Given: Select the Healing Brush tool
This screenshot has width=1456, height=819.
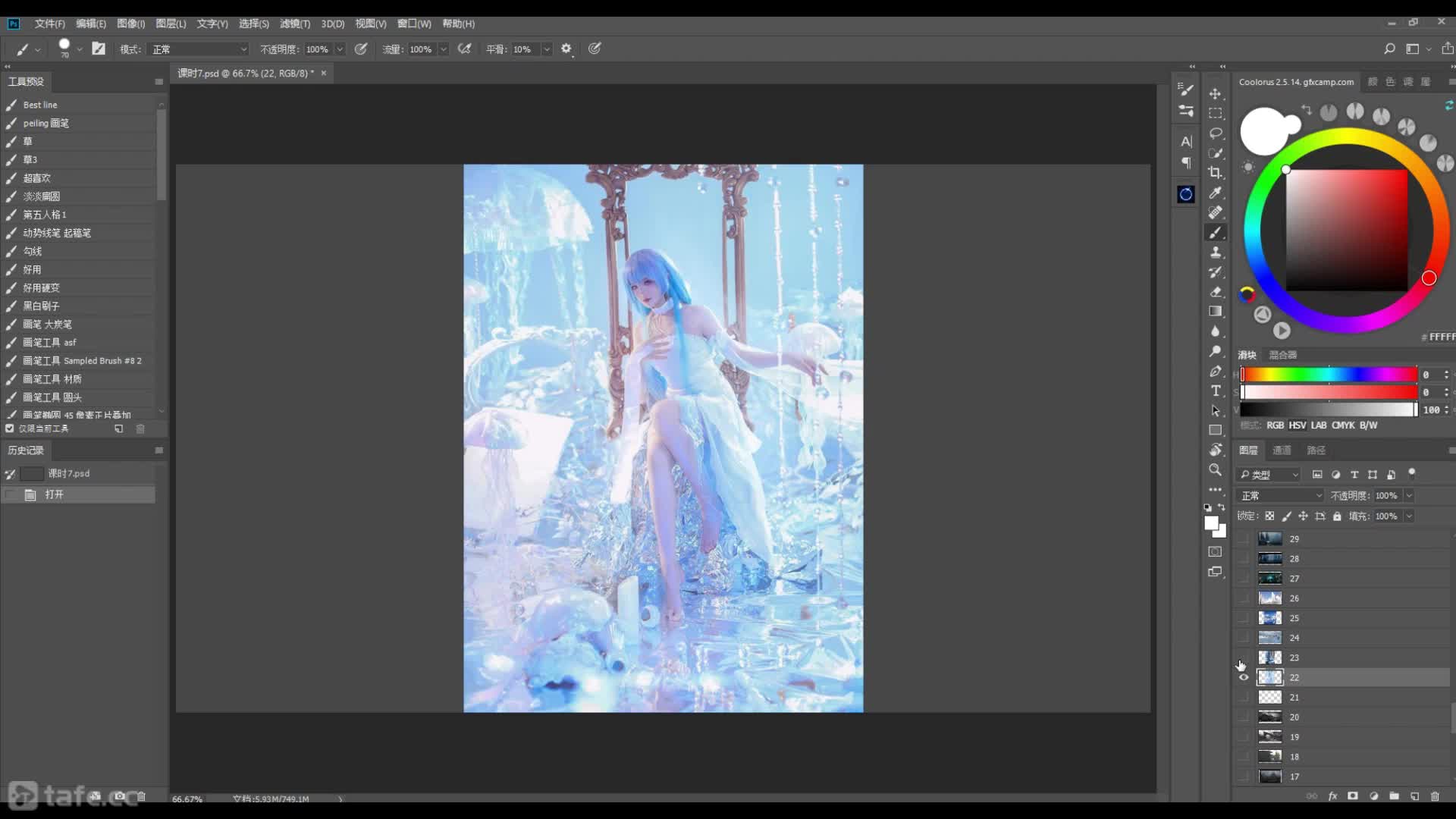Looking at the screenshot, I should [1216, 212].
